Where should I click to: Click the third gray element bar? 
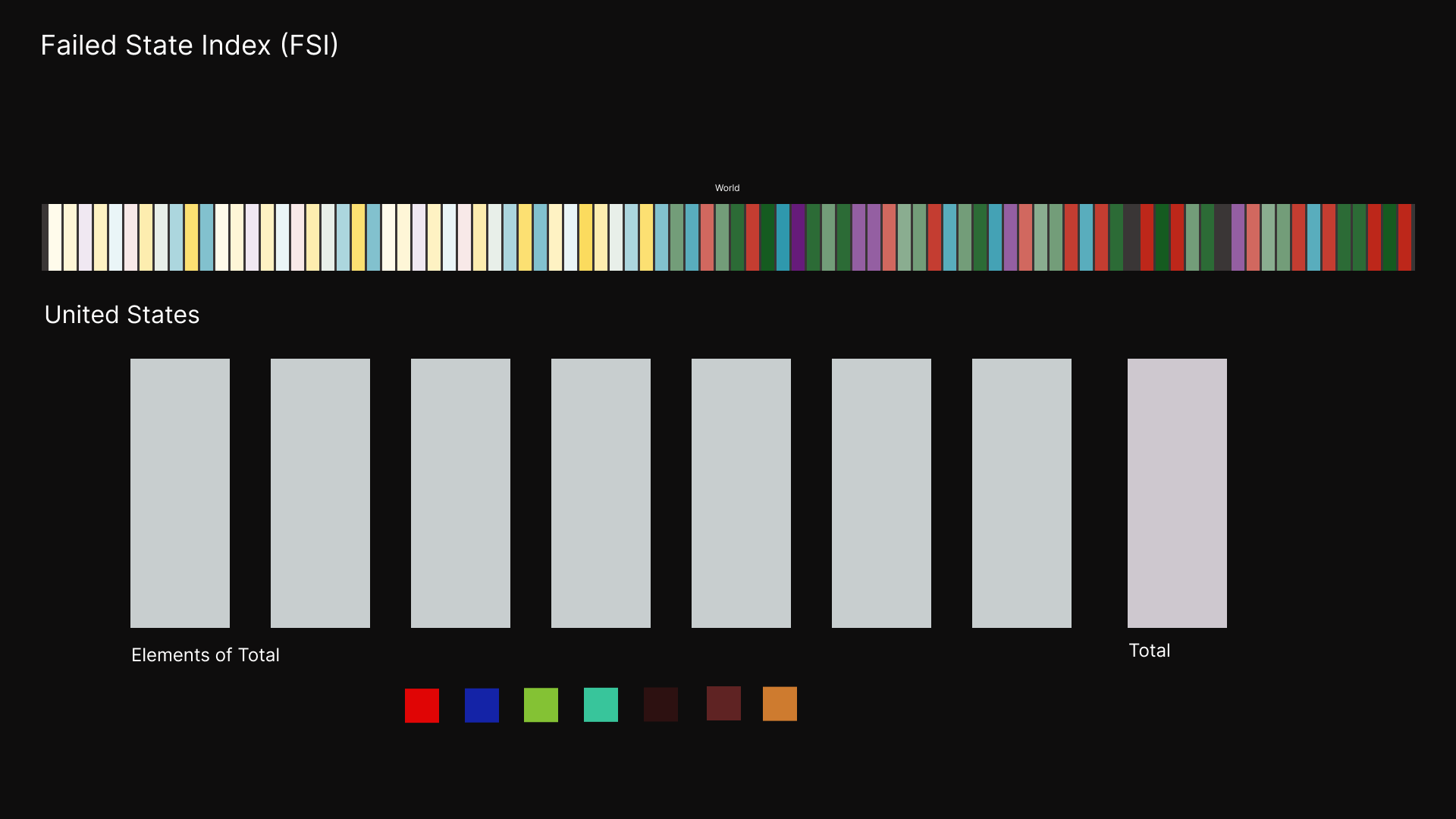tap(460, 493)
